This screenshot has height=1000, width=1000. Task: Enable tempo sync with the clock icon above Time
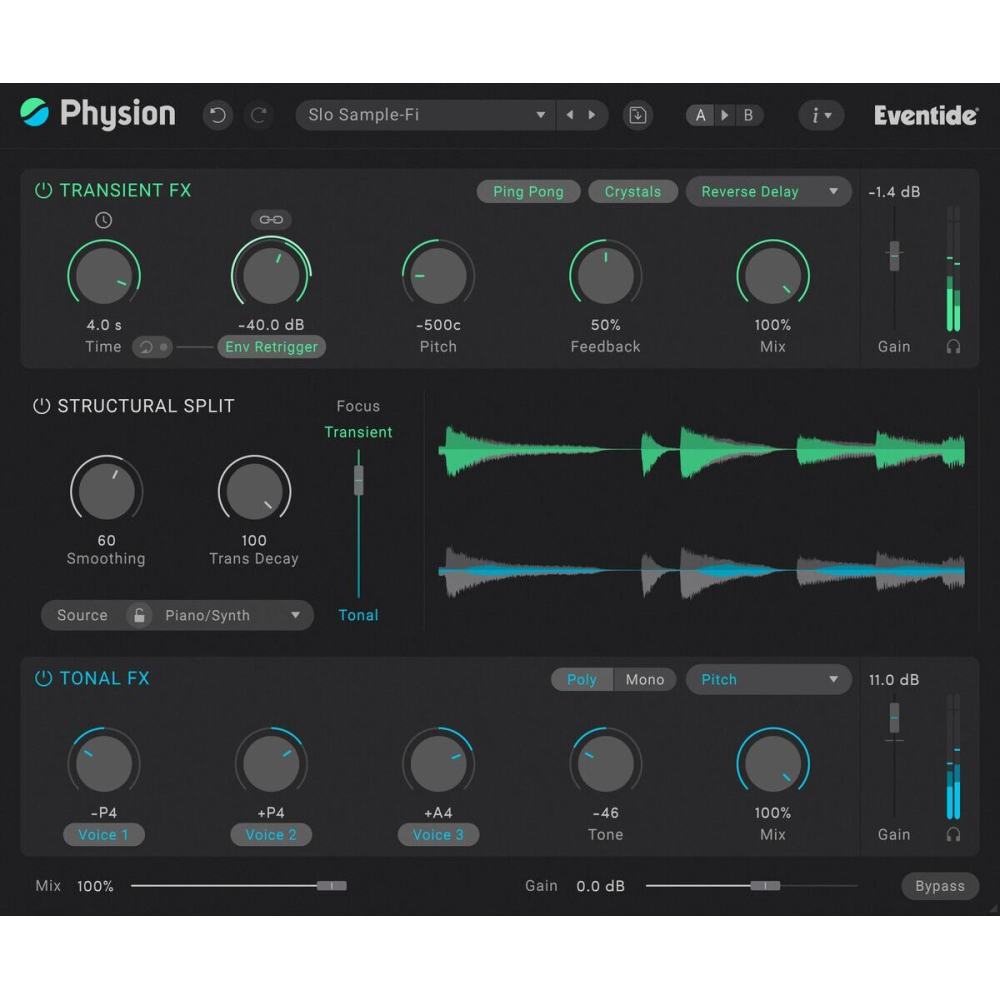coord(104,220)
